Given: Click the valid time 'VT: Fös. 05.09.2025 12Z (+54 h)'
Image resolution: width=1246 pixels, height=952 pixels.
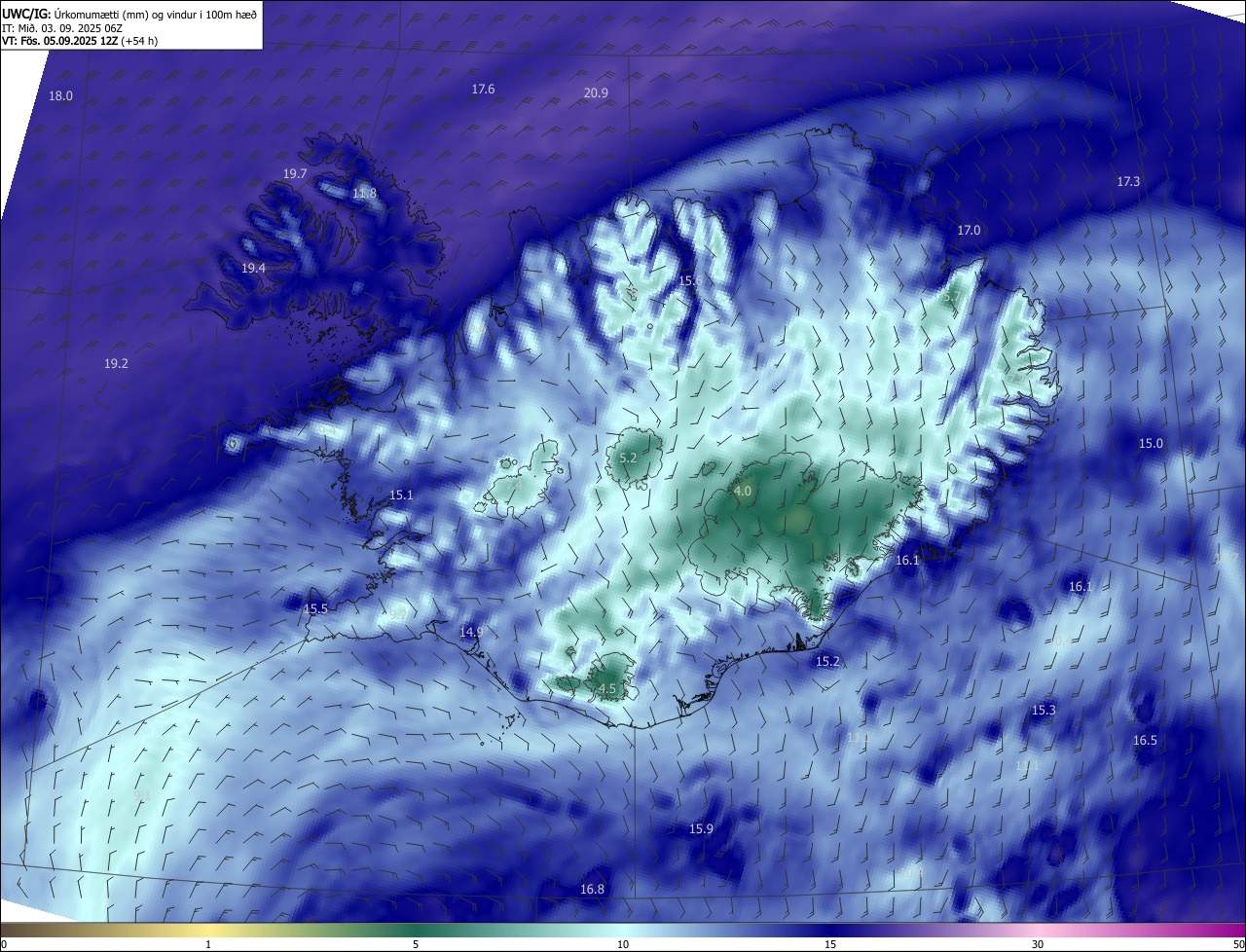Looking at the screenshot, I should click(80, 41).
